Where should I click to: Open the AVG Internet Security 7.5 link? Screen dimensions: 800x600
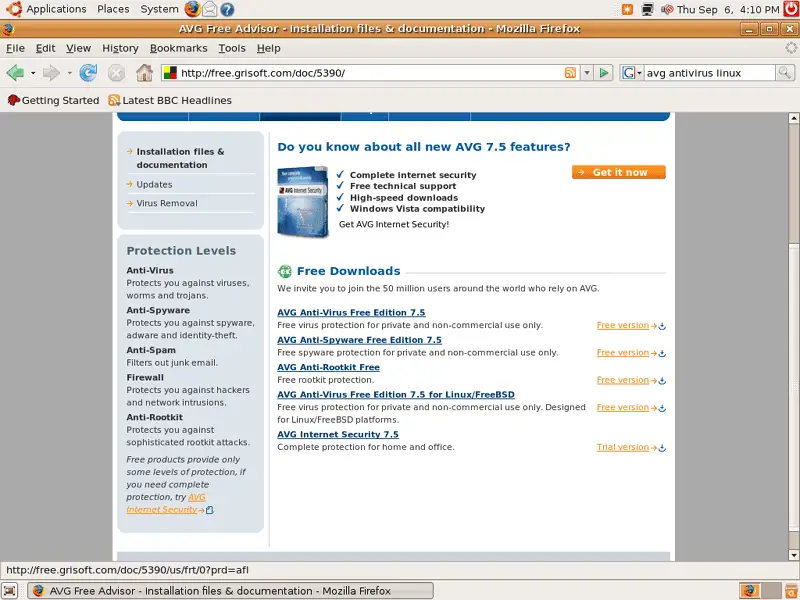tap(338, 435)
